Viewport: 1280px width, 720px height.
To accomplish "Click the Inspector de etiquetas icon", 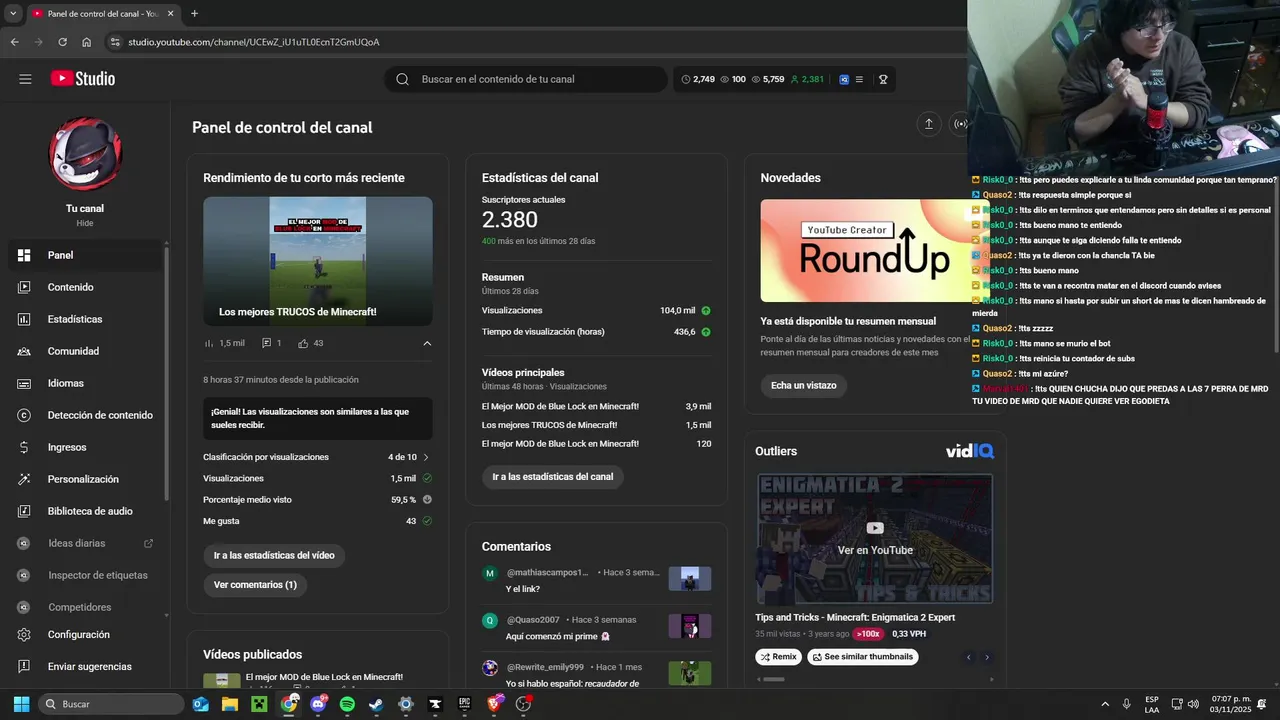I will pos(24,575).
